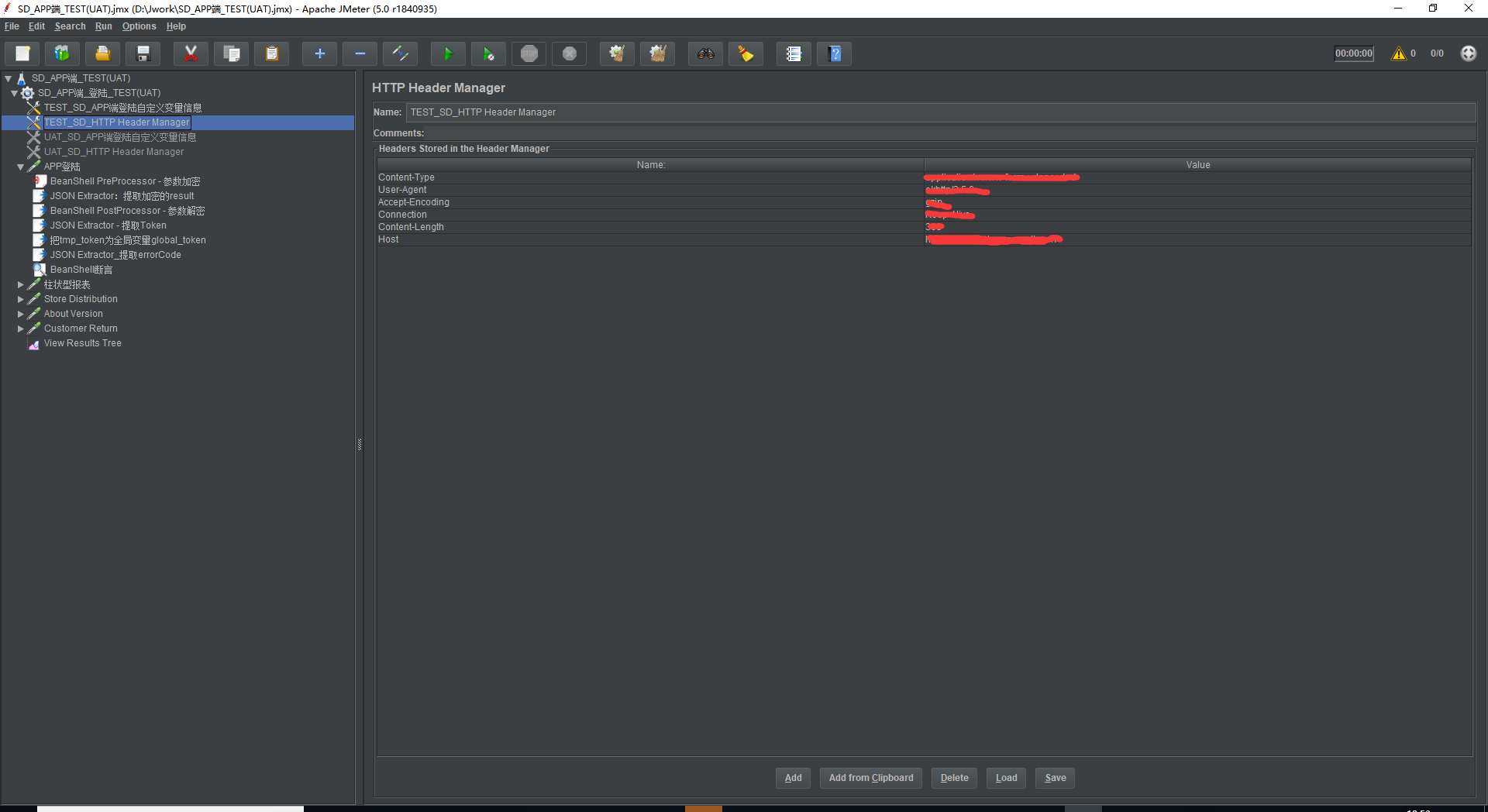Select the BeanShell断言 assertion item
1488x812 pixels.
(x=81, y=270)
